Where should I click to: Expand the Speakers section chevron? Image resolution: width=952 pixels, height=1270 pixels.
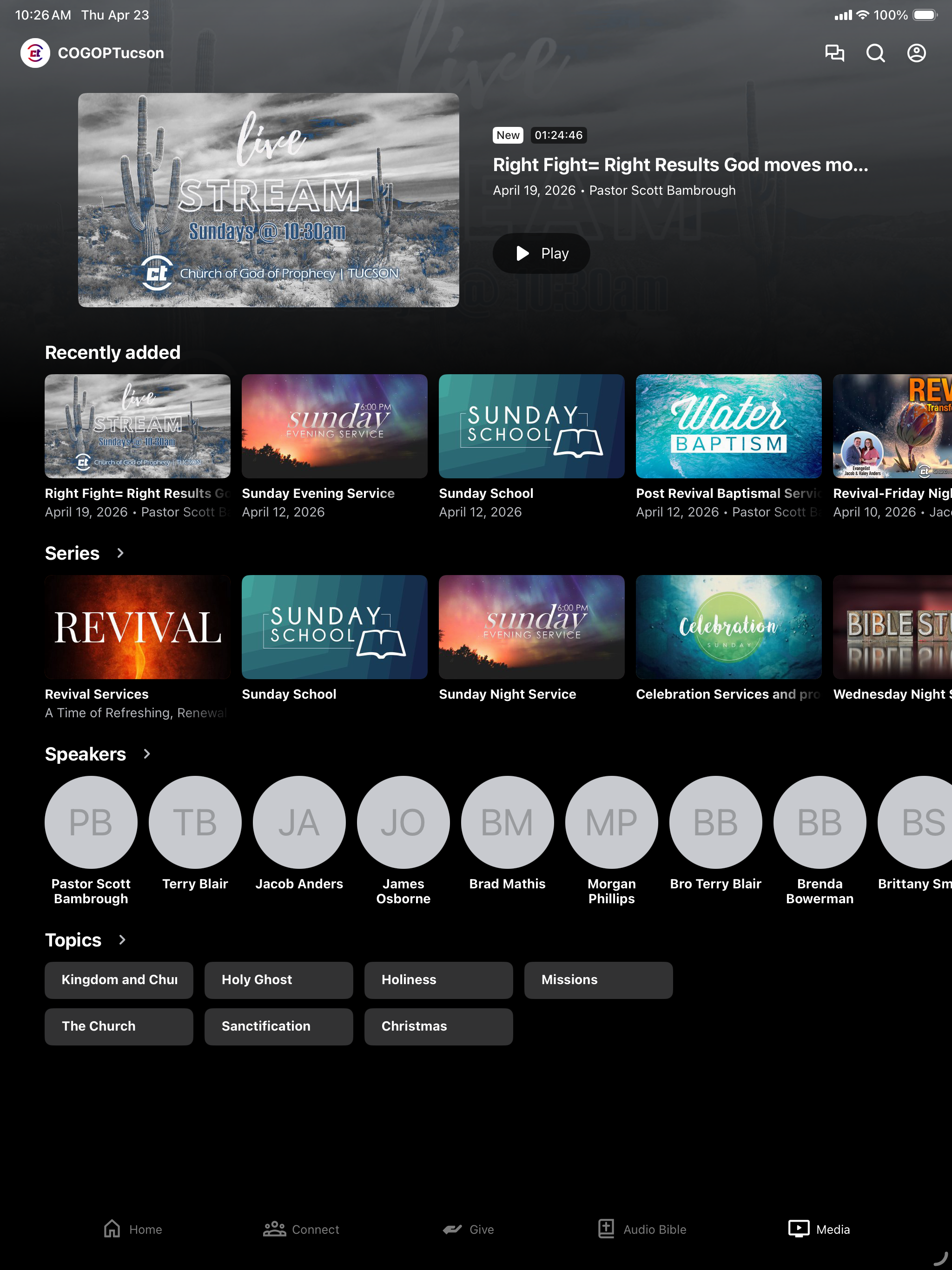click(147, 754)
